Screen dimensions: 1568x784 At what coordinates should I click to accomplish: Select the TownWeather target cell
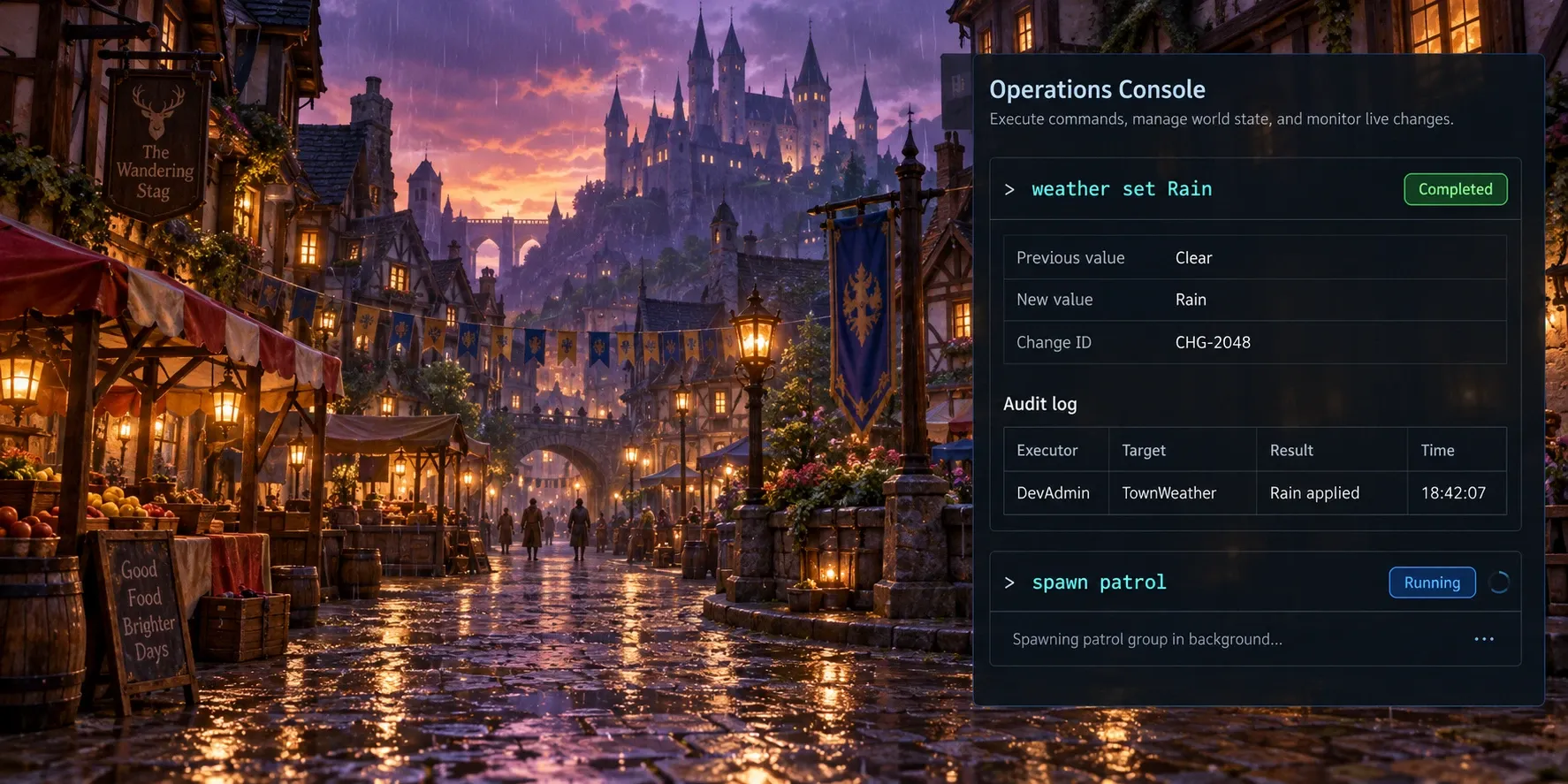pyautogui.click(x=1168, y=493)
